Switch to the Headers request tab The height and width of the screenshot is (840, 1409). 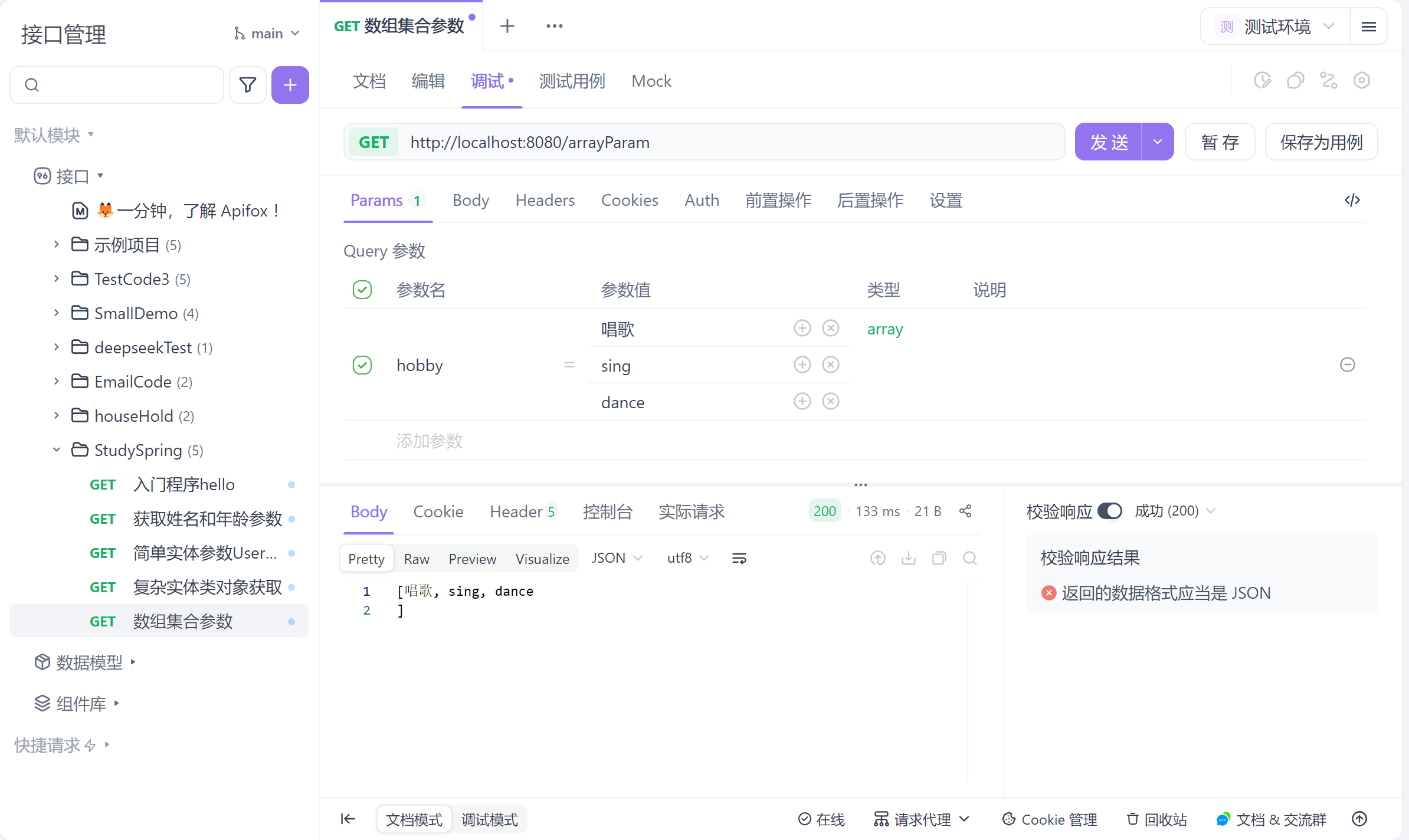click(x=545, y=201)
